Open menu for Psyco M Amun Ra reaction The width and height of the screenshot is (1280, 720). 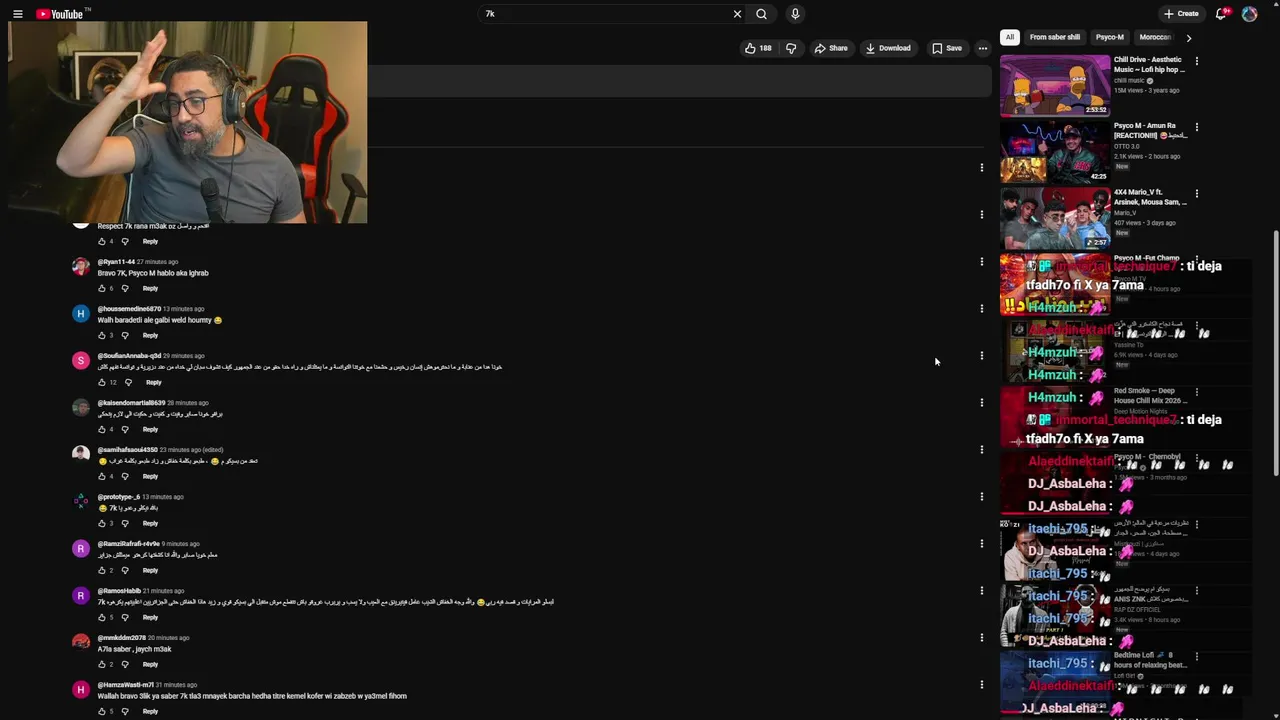[x=1196, y=127]
